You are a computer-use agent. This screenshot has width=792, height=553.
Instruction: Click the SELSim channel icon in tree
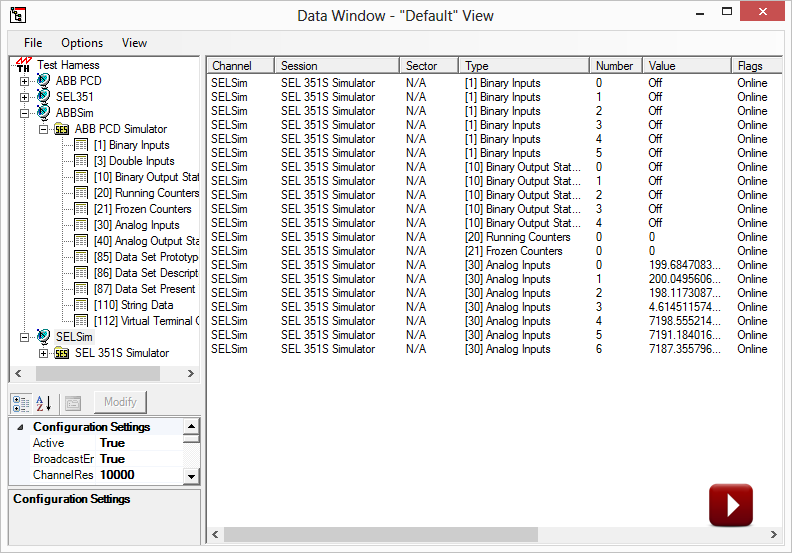pyautogui.click(x=43, y=337)
